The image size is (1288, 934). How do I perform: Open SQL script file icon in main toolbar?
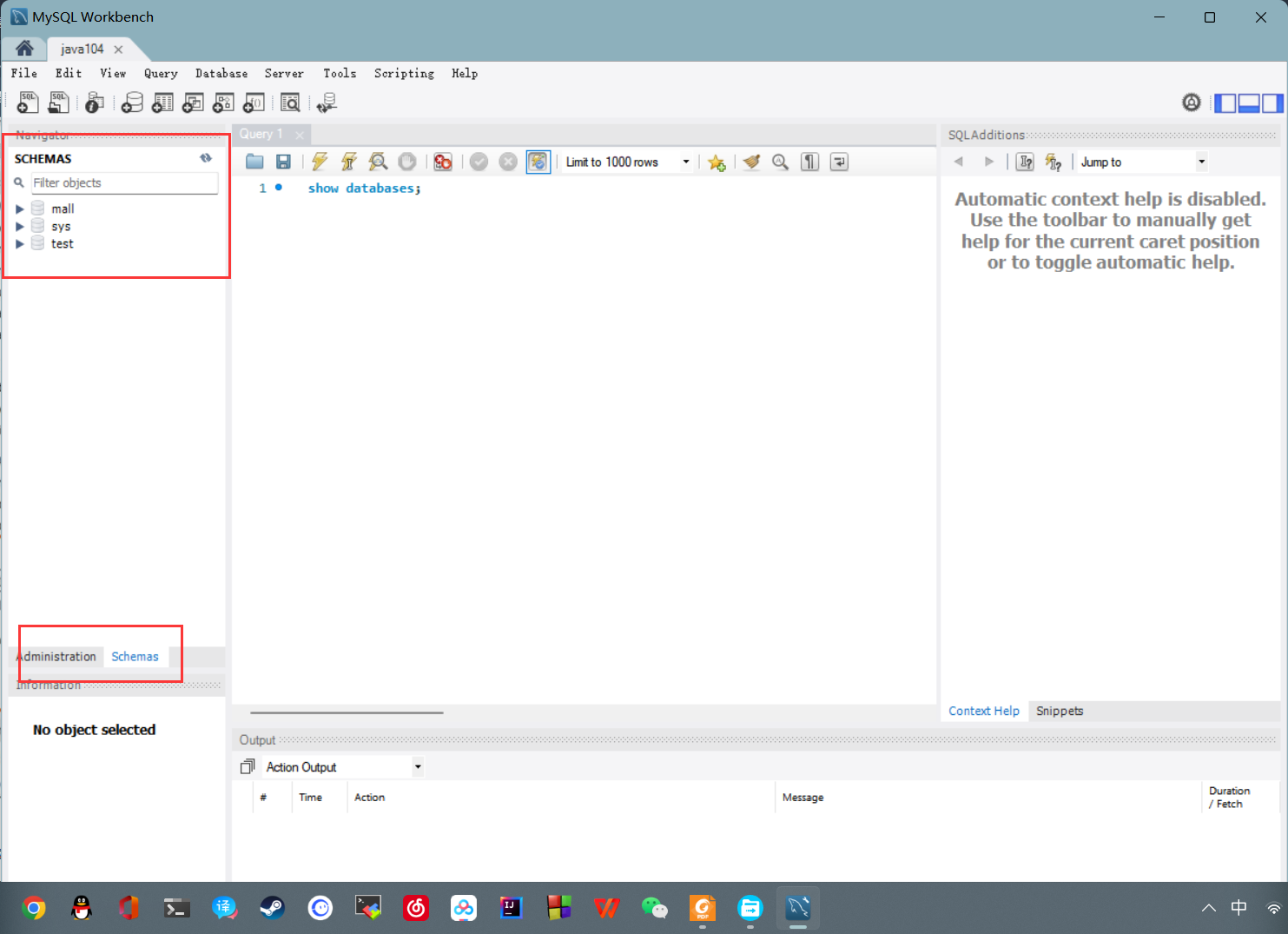tap(58, 103)
